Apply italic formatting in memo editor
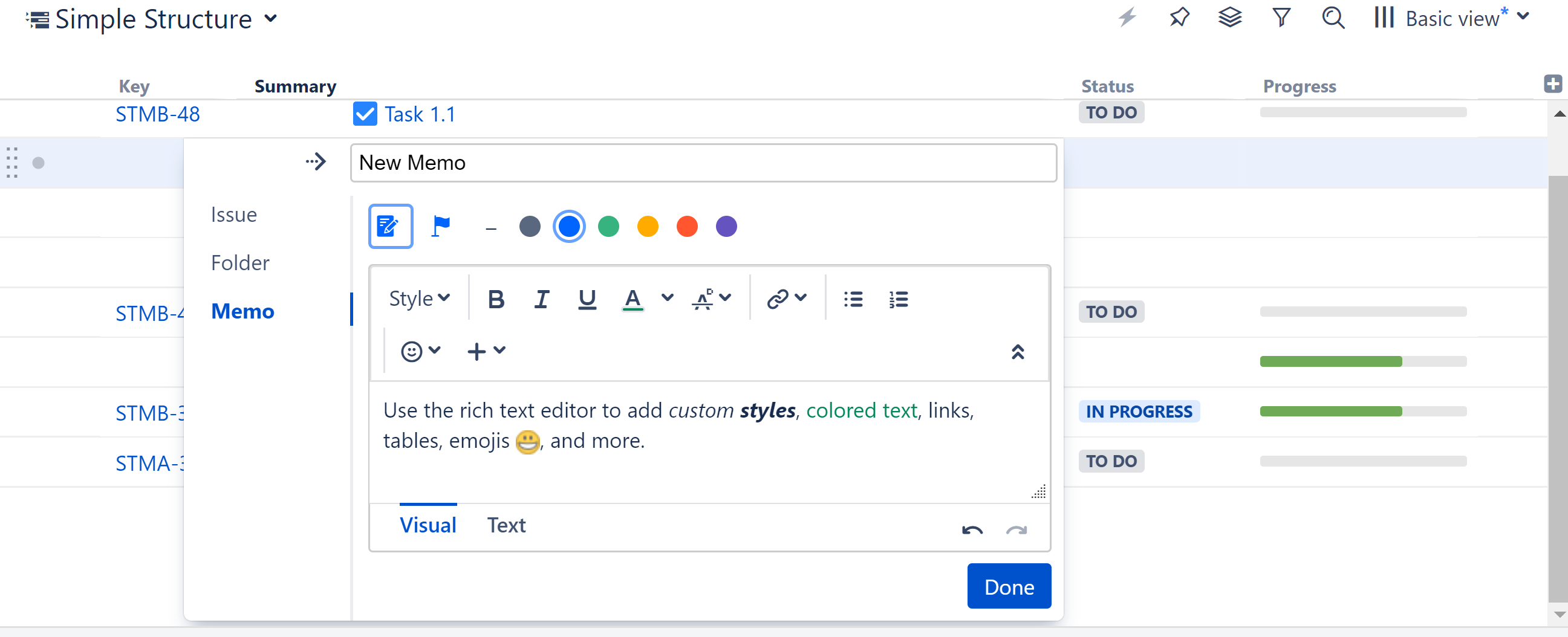 (541, 299)
